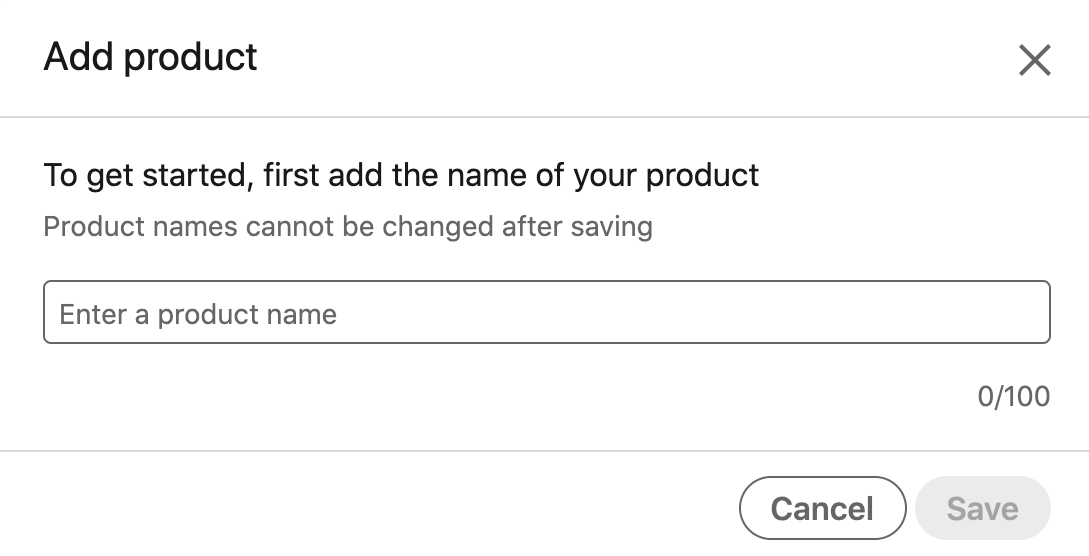Focus the 'Enter a product name' input
The height and width of the screenshot is (556, 1089).
click(x=546, y=313)
